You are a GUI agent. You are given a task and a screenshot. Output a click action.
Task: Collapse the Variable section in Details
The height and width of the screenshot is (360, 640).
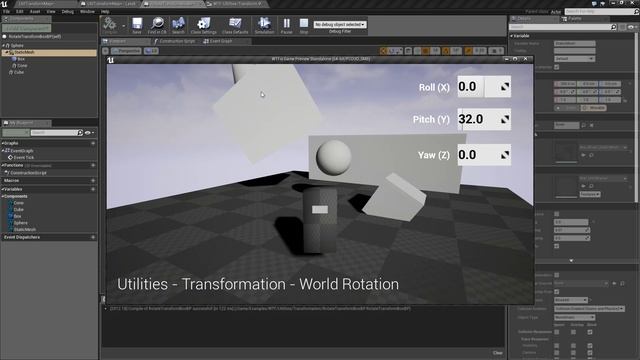pos(512,36)
